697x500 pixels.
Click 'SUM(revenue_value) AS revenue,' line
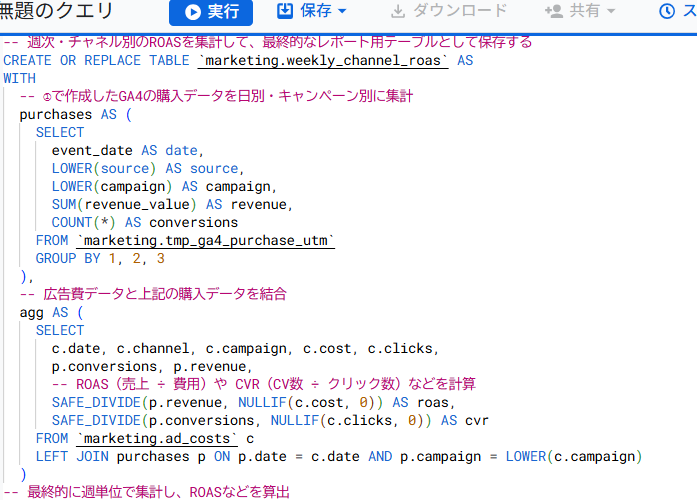point(172,204)
